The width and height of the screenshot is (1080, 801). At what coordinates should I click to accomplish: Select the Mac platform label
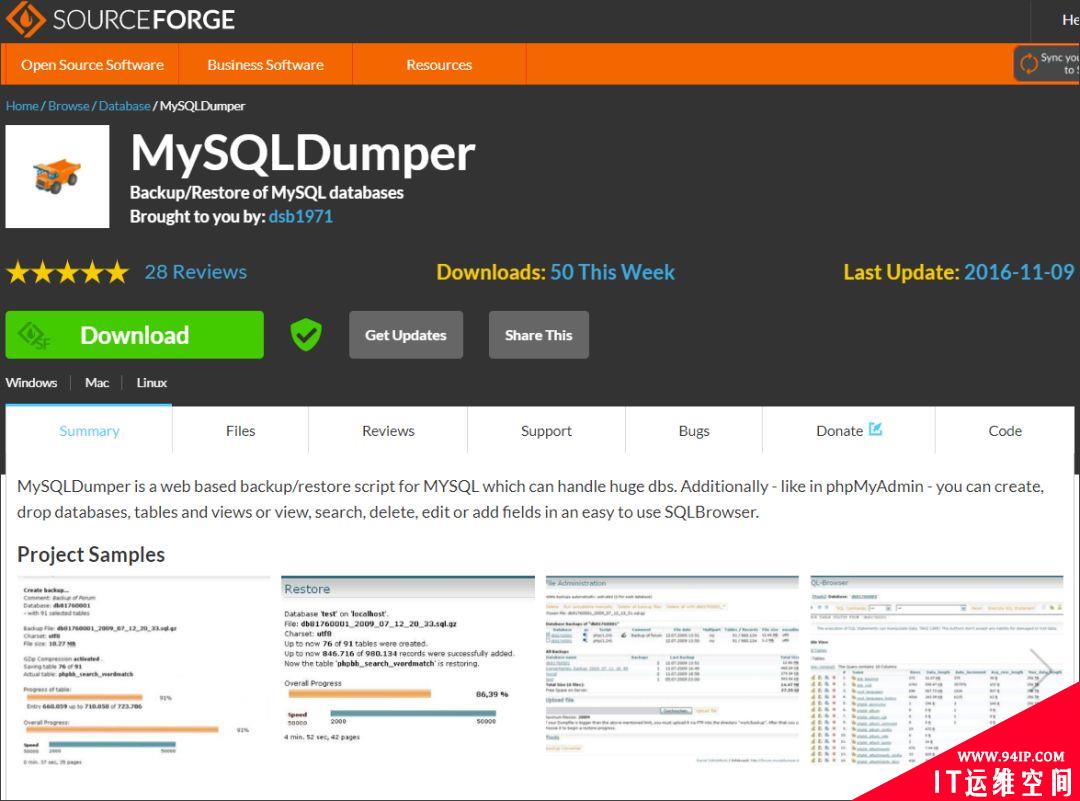[96, 383]
